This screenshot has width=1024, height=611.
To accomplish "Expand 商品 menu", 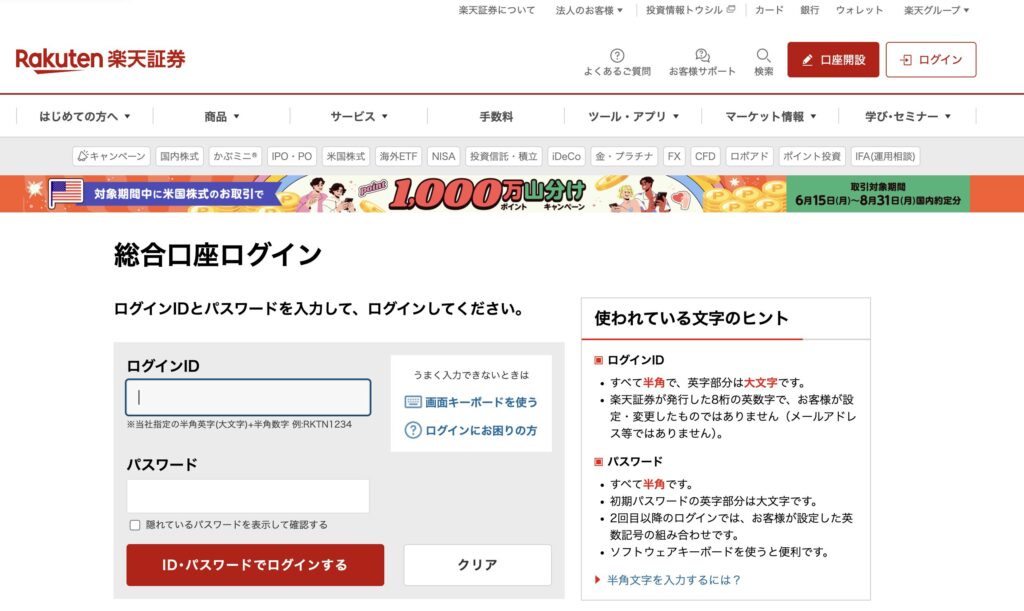I will (x=221, y=116).
